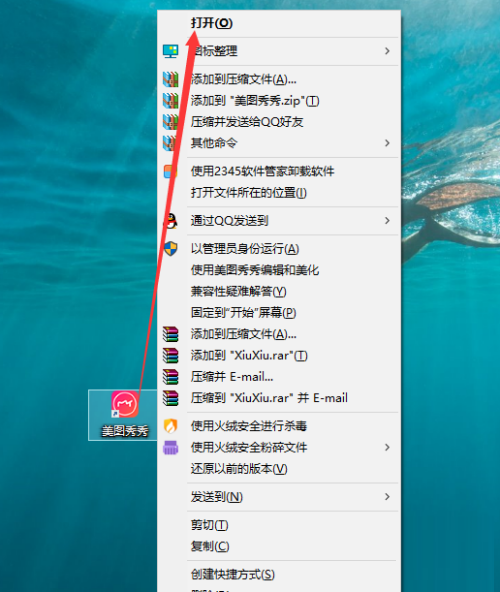
Task: Select 还原以前的版本(V)
Action: coord(239,469)
